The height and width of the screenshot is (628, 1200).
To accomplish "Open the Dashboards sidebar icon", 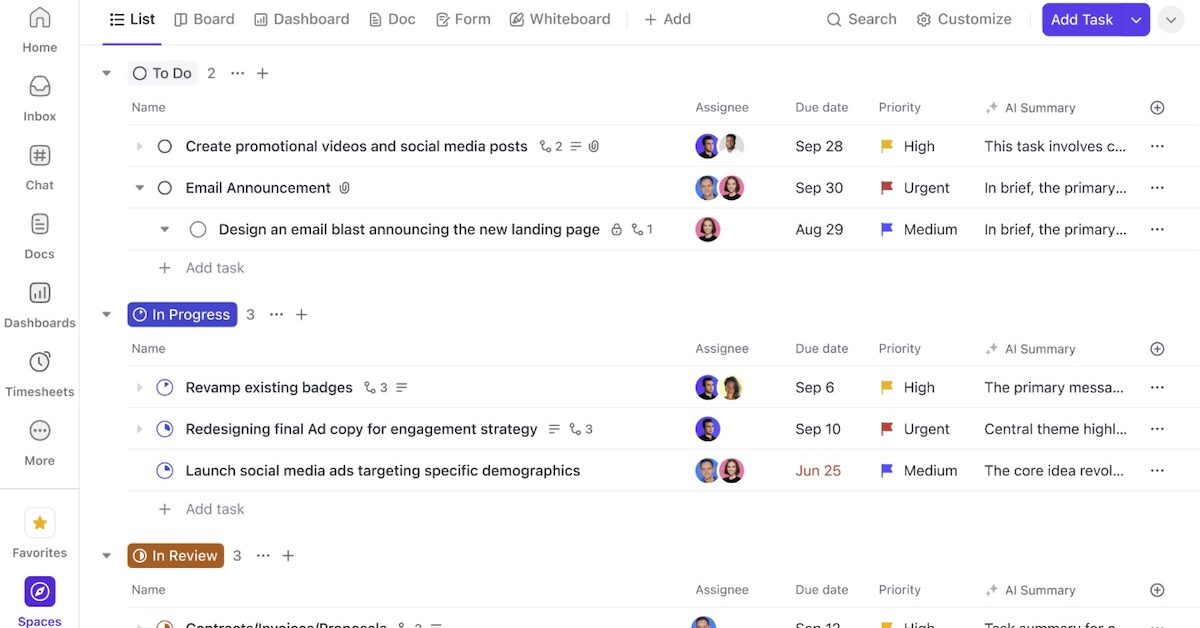I will (39, 293).
